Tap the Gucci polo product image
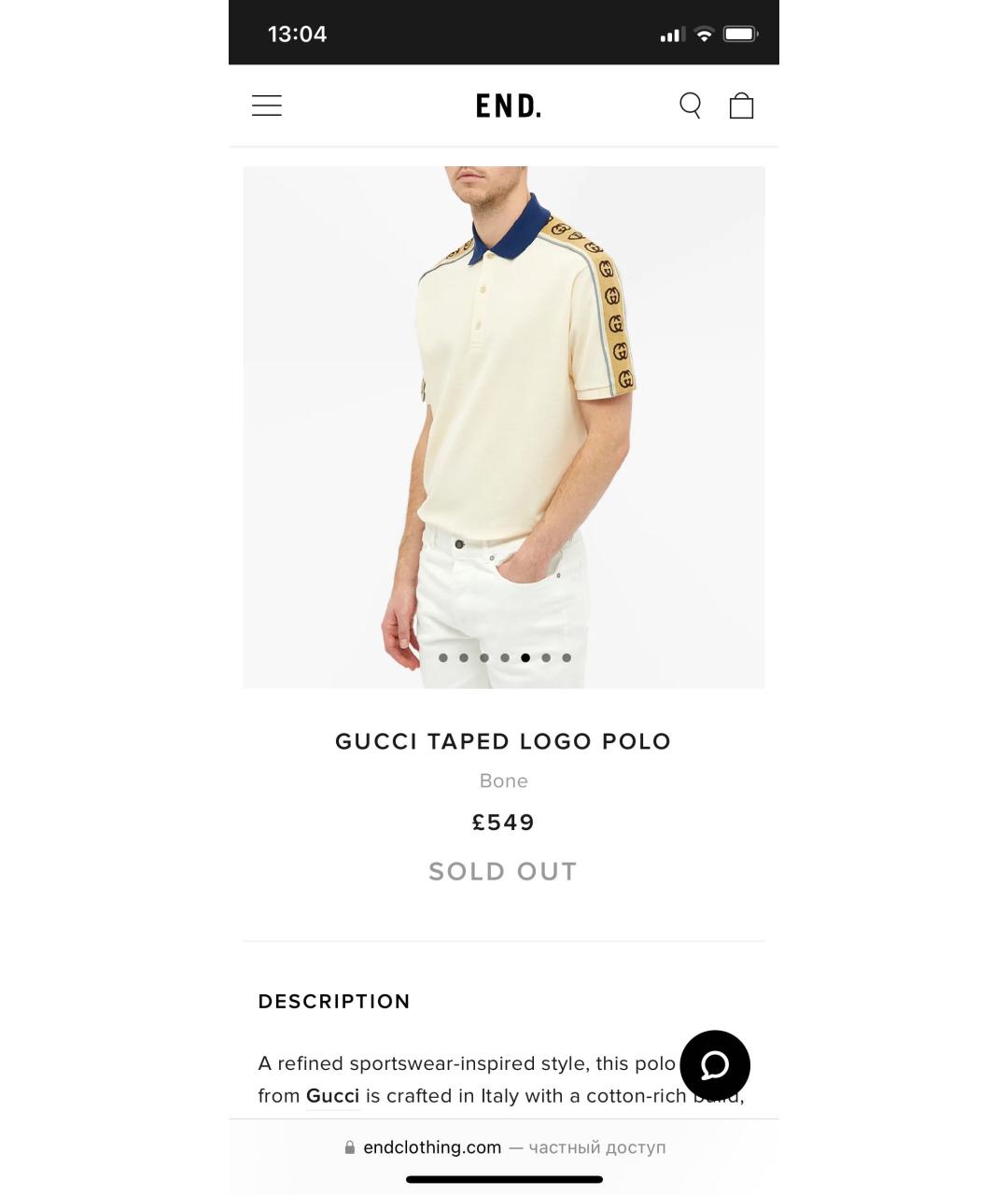This screenshot has height=1195, width=1008. point(504,428)
